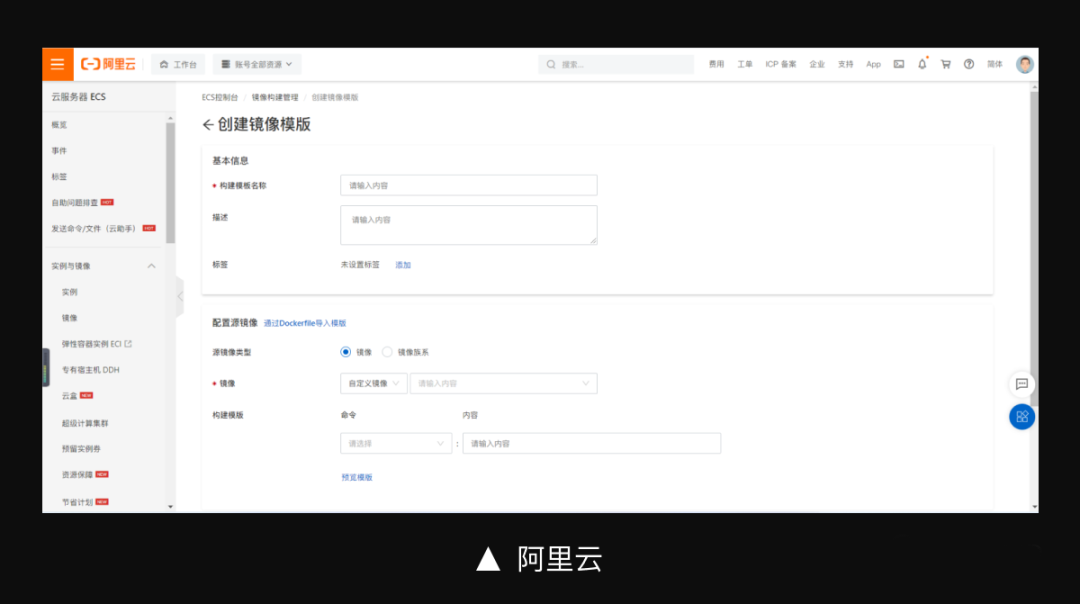1080x604 pixels.
Task: Open the 账号全部资源 dropdown
Action: click(257, 64)
